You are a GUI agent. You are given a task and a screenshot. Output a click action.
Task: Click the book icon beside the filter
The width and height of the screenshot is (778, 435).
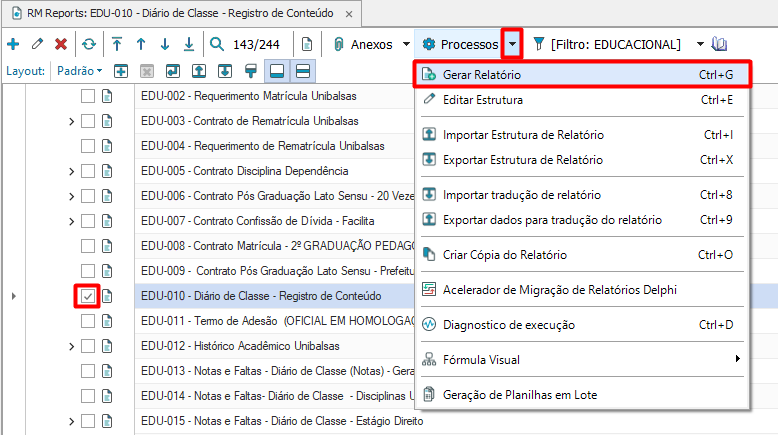(720, 44)
